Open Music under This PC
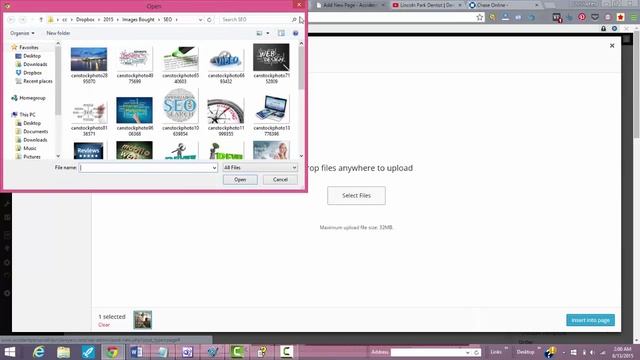Image resolution: width=640 pixels, height=360 pixels. click(29, 148)
